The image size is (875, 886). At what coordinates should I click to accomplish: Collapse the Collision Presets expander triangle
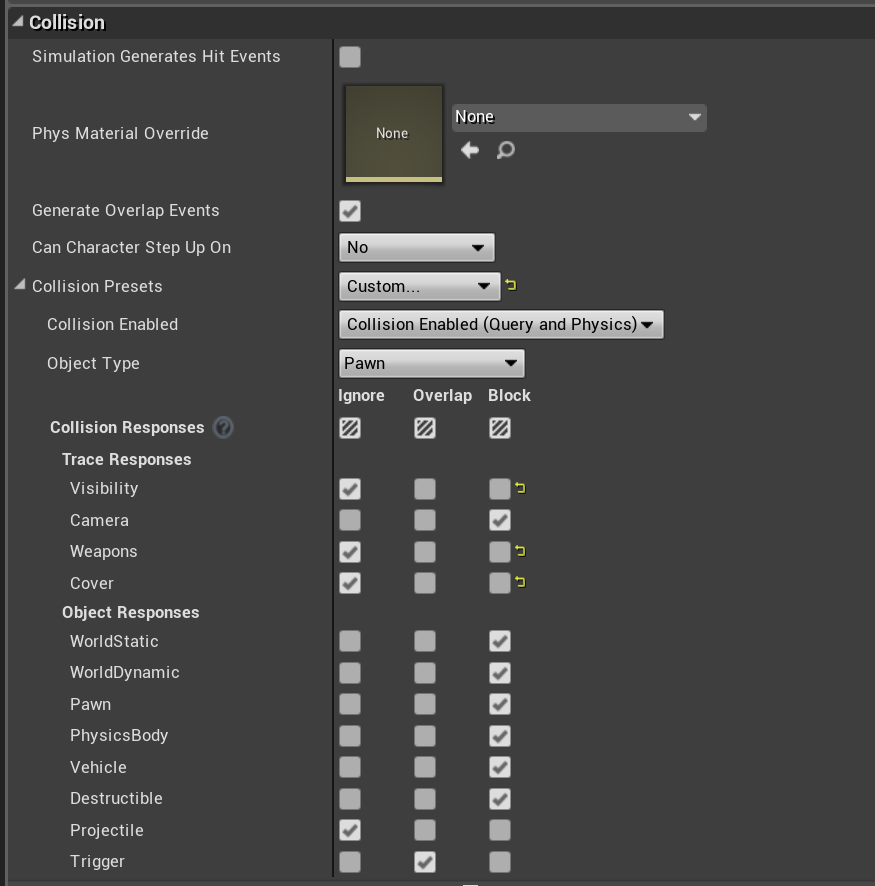pos(20,285)
